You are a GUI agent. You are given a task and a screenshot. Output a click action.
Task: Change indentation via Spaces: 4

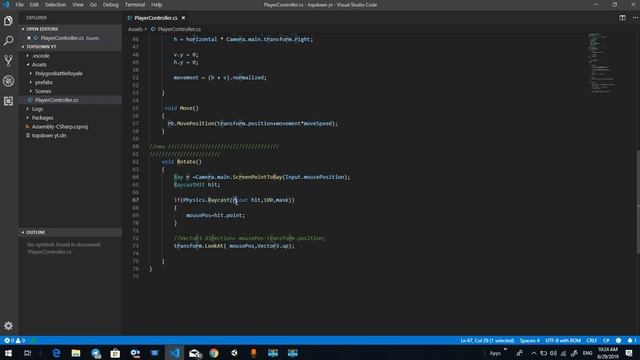tap(529, 340)
